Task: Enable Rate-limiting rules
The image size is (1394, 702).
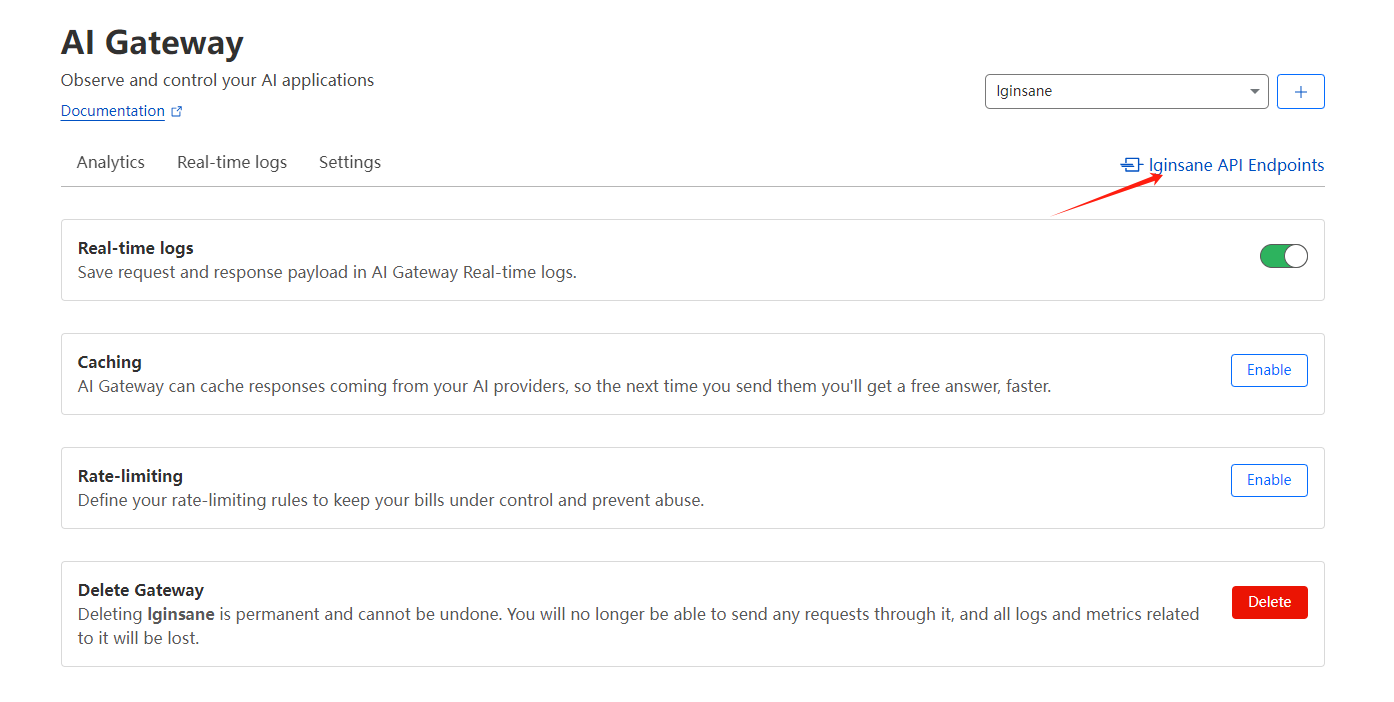Action: [x=1268, y=480]
